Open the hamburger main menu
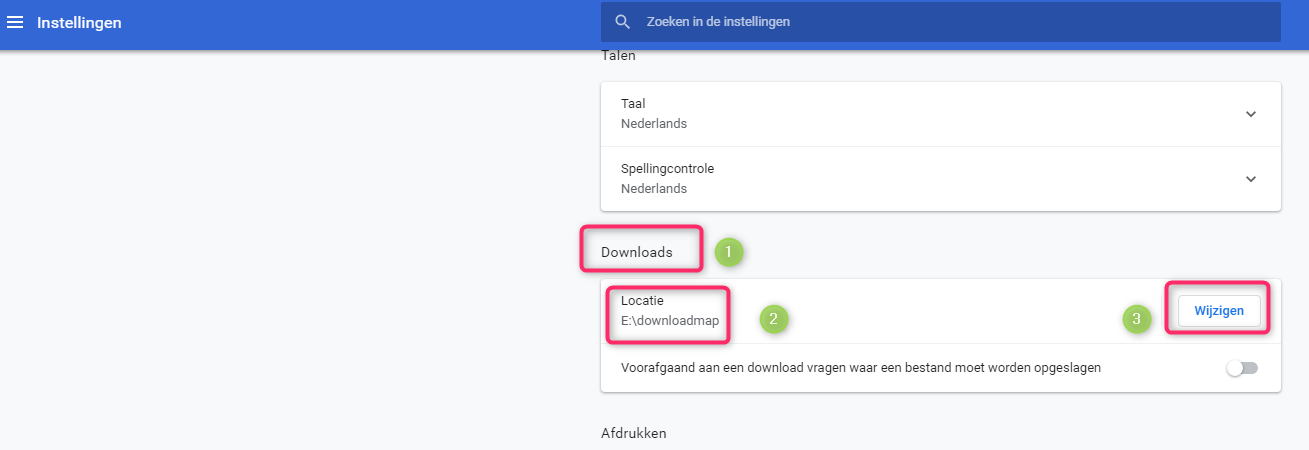The image size is (1309, 450). 15,22
